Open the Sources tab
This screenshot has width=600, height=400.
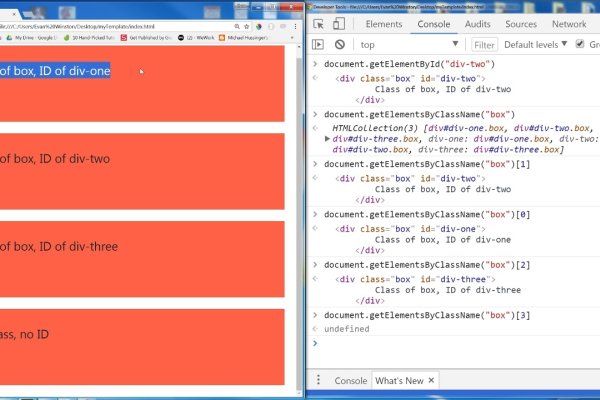[x=520, y=24]
